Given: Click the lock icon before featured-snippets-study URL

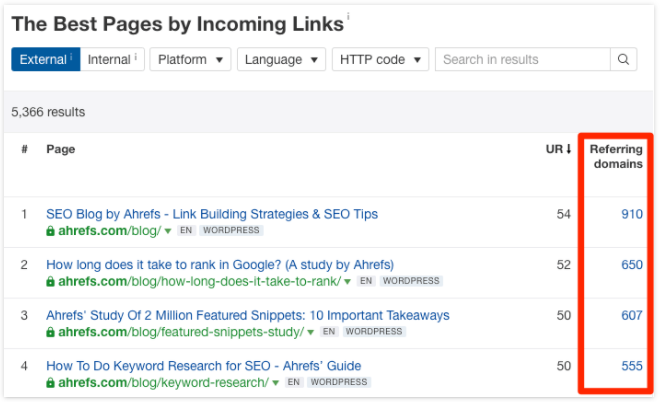Looking at the screenshot, I should point(50,332).
